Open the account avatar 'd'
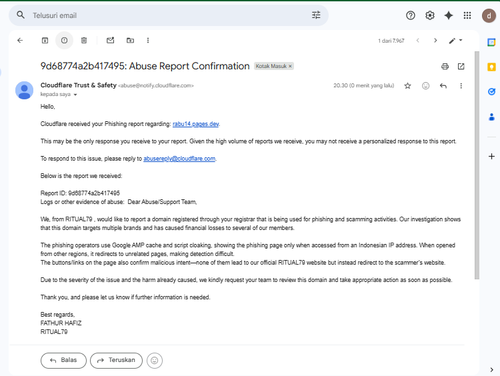This screenshot has height=376, width=500. 489,16
